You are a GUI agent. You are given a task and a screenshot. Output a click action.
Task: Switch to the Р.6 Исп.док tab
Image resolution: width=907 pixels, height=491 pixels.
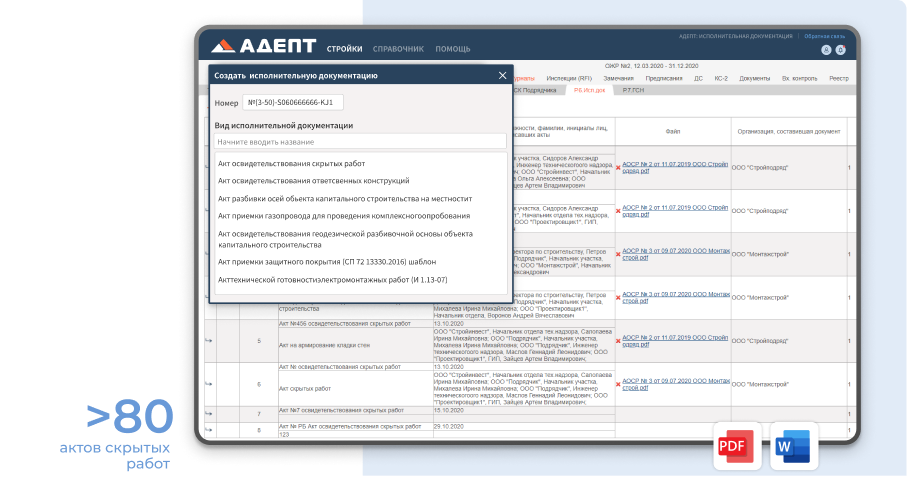pyautogui.click(x=589, y=90)
